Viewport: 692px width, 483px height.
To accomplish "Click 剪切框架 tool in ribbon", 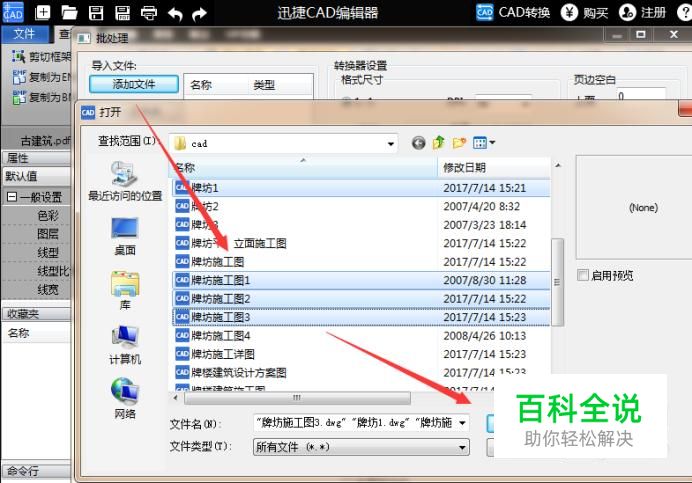I will (41, 57).
